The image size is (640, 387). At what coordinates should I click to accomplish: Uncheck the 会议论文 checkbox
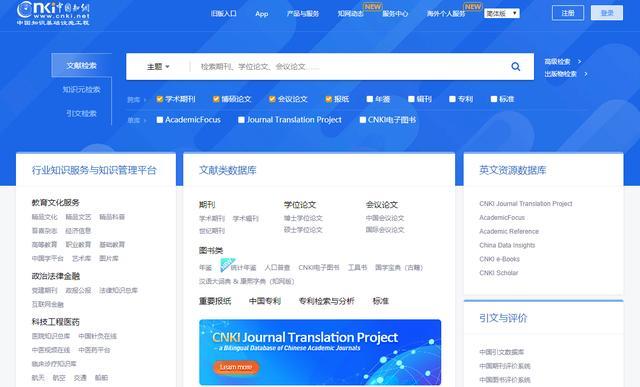coord(272,99)
